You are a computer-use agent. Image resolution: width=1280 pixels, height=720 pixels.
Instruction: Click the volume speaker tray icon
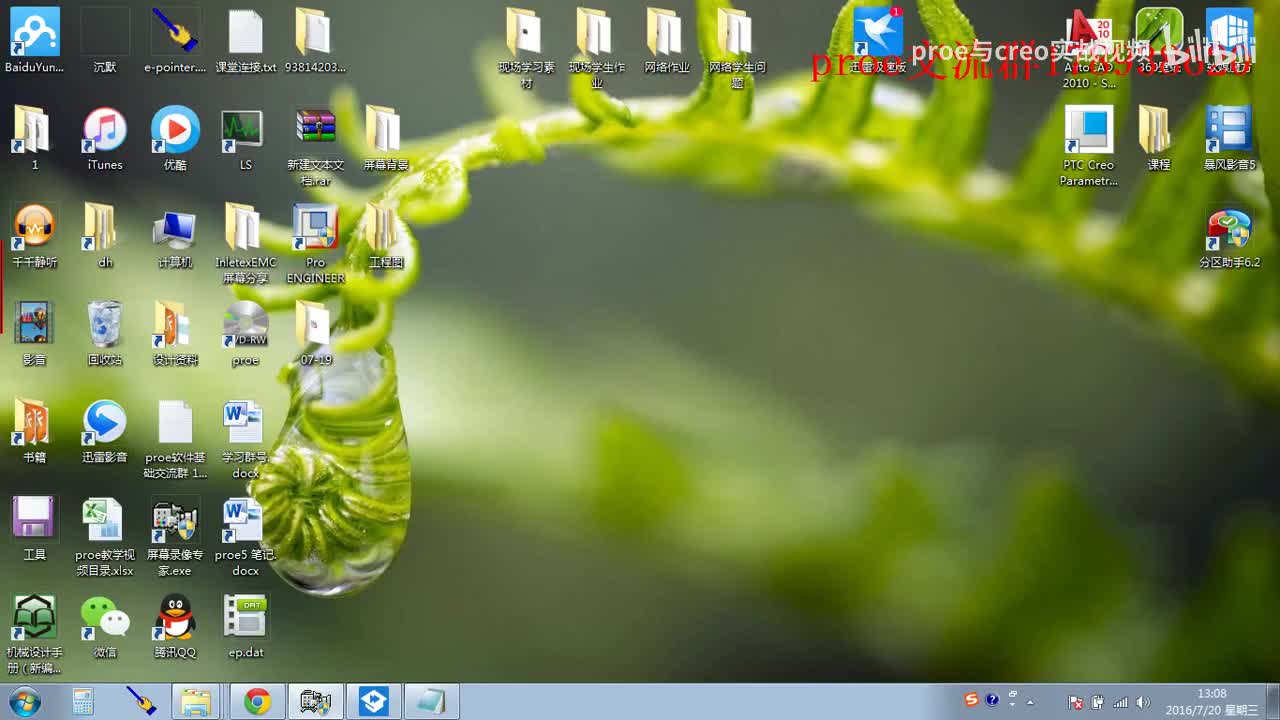coord(1144,702)
